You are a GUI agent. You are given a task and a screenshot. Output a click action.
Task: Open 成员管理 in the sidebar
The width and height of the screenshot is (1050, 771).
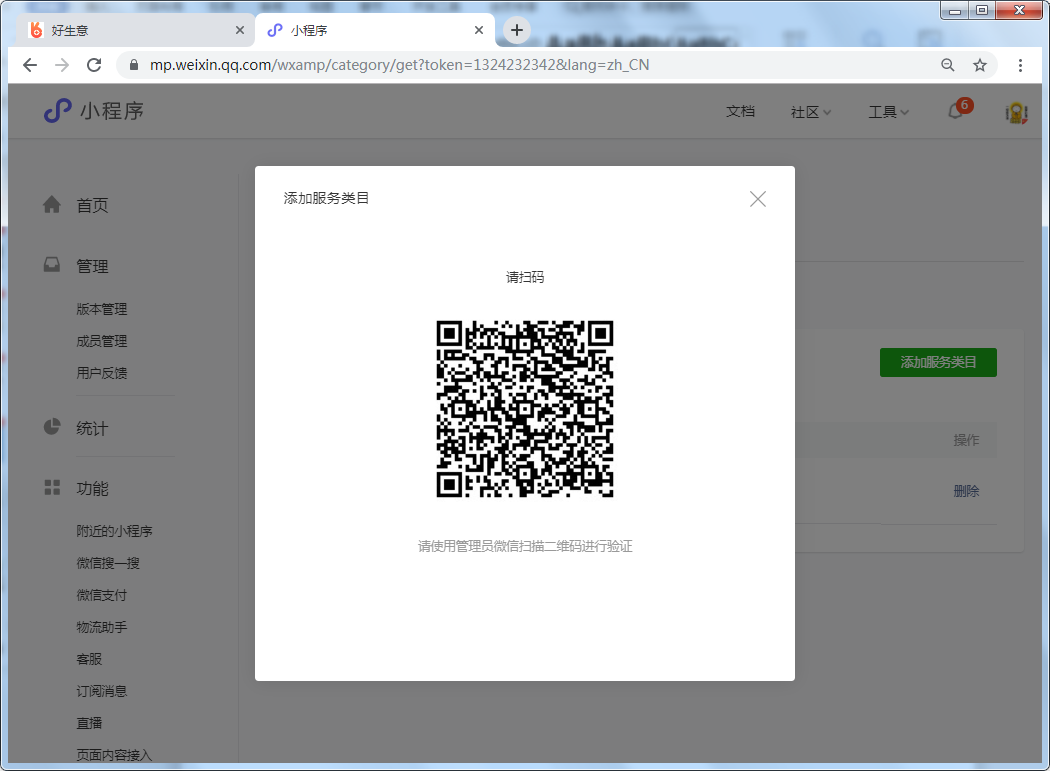click(x=102, y=342)
